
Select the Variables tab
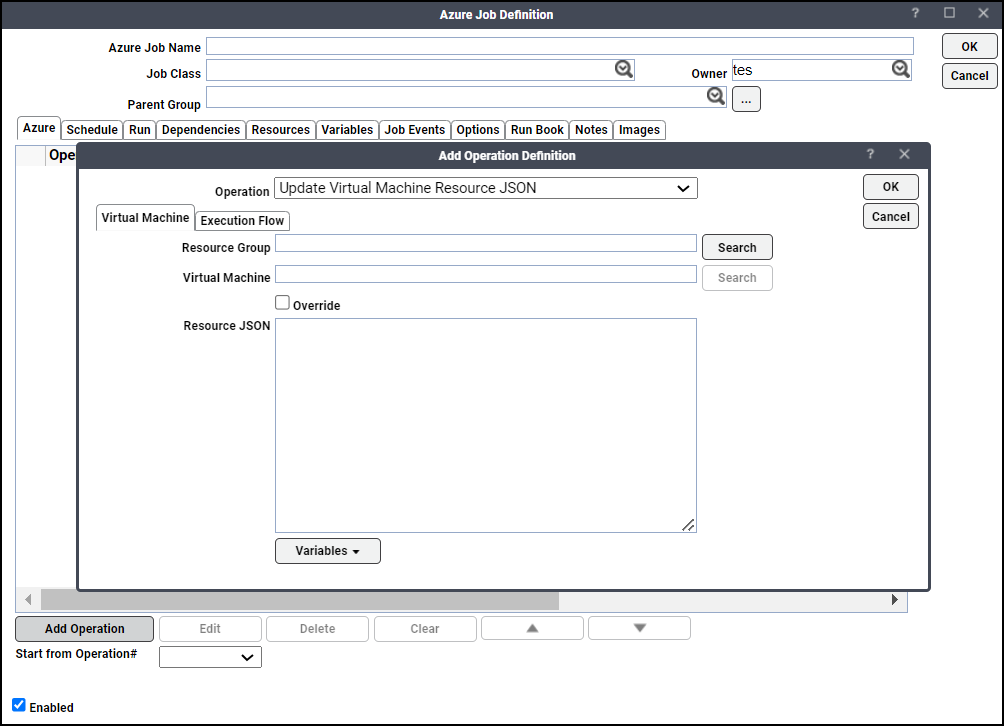click(347, 130)
